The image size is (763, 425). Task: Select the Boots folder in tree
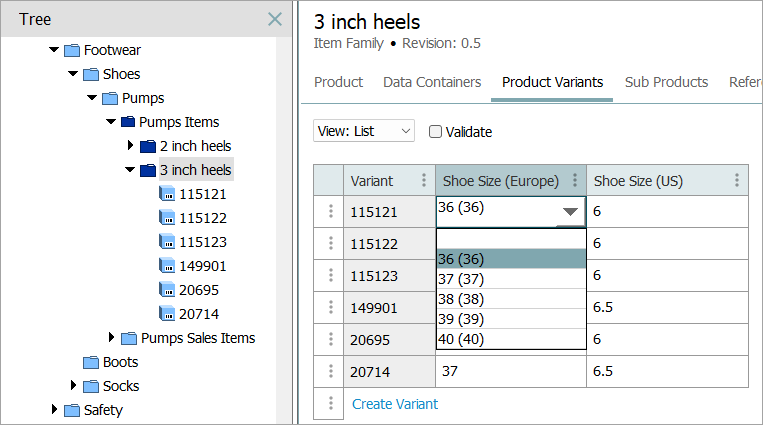pos(120,362)
